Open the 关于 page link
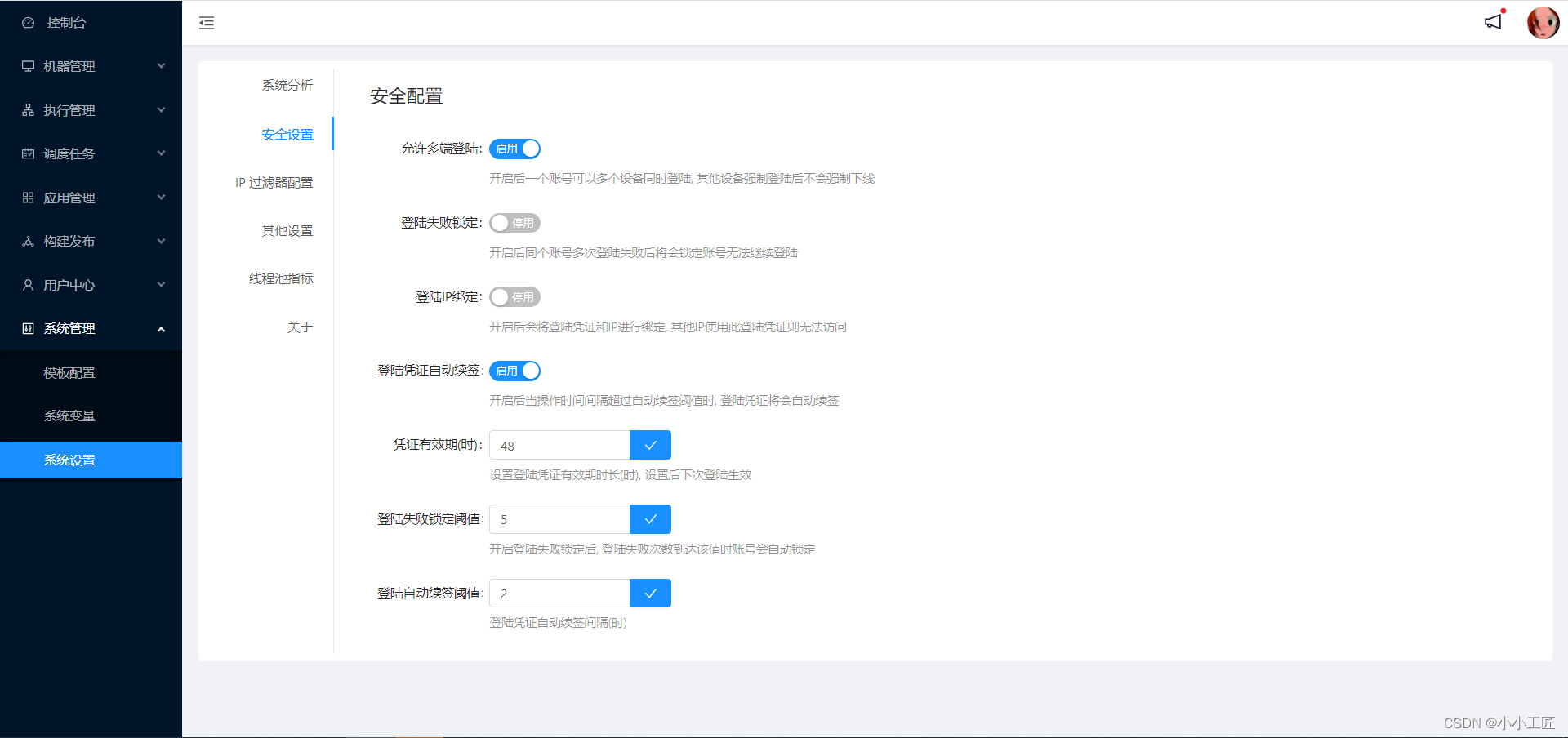1568x738 pixels. pyautogui.click(x=300, y=326)
